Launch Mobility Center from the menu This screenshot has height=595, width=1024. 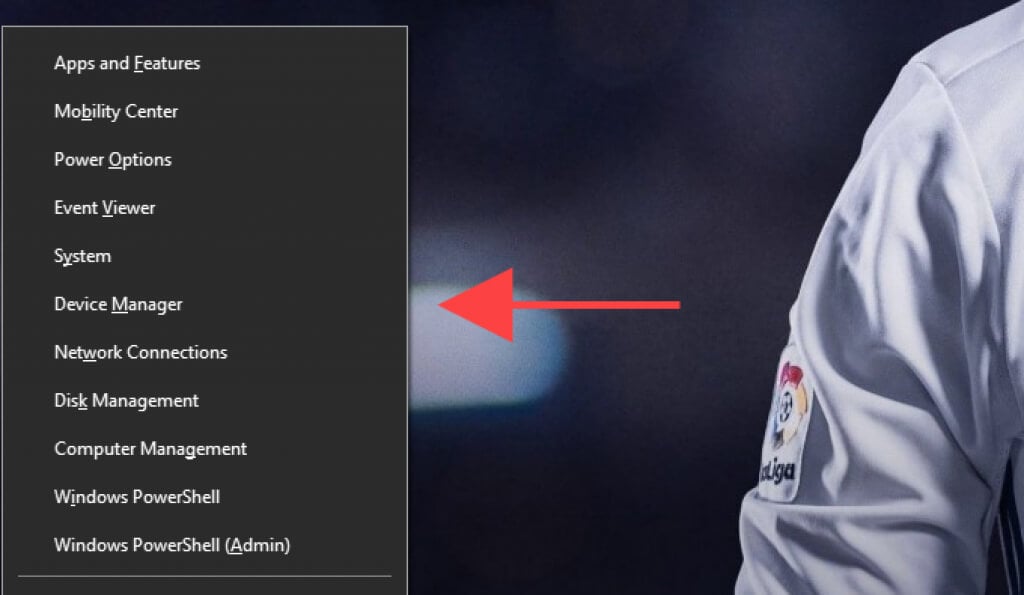116,112
